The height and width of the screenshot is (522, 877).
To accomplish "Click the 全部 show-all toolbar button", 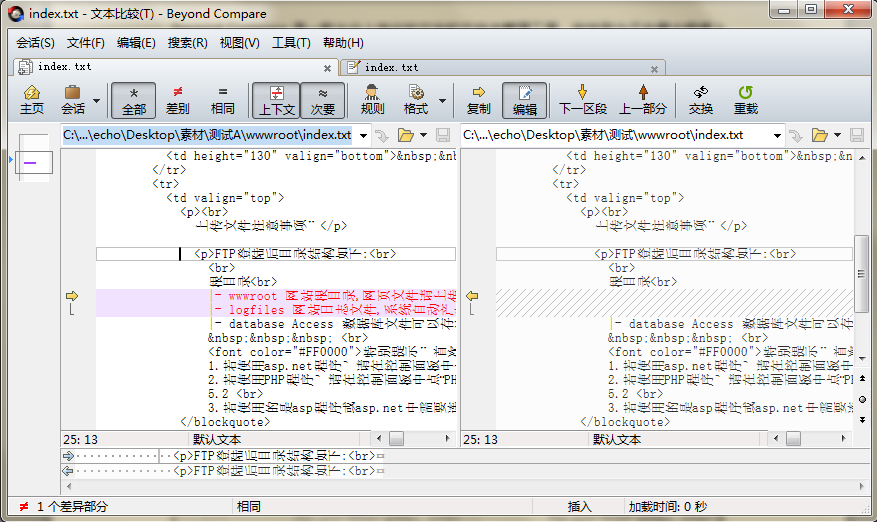I will pos(134,99).
